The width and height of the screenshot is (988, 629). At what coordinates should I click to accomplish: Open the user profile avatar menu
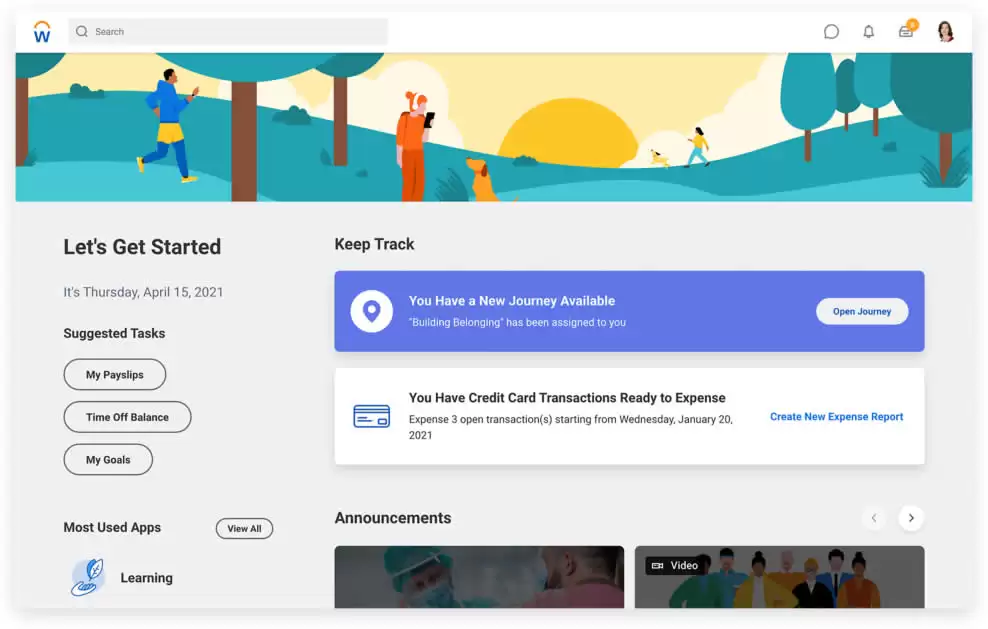tap(945, 32)
